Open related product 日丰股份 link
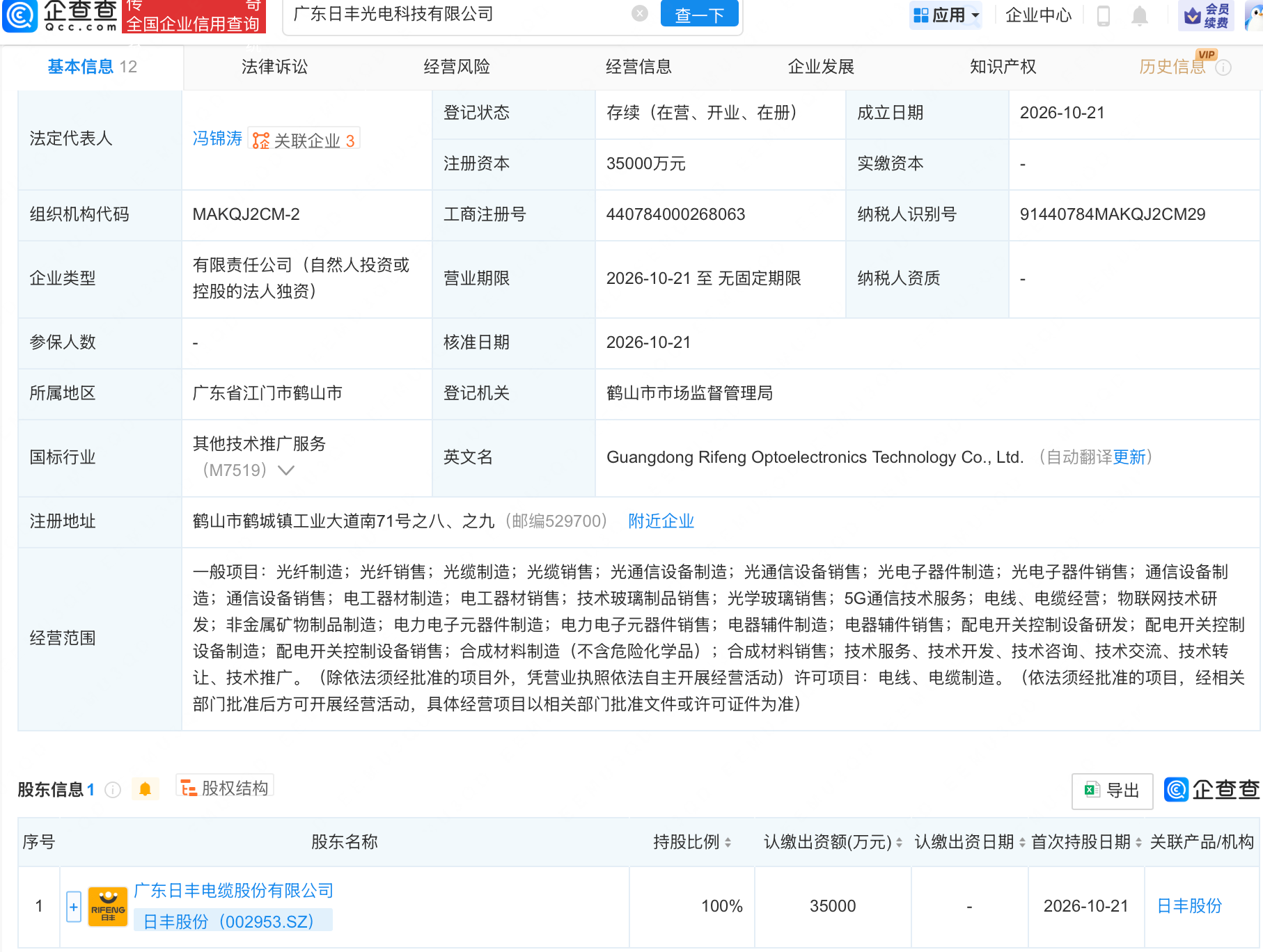Screen dimensions: 1263x952 1189,906
